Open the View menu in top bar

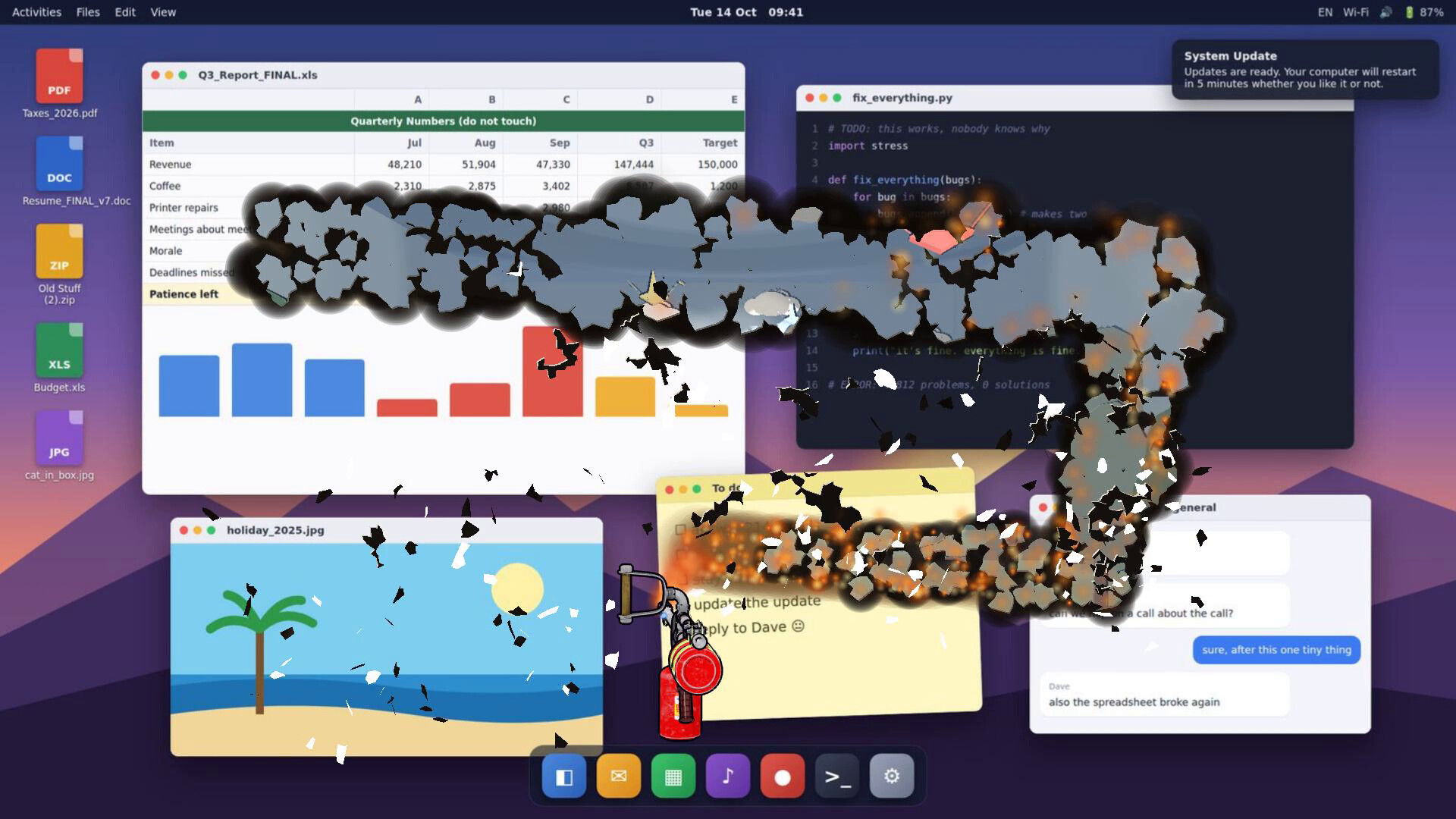(x=163, y=12)
